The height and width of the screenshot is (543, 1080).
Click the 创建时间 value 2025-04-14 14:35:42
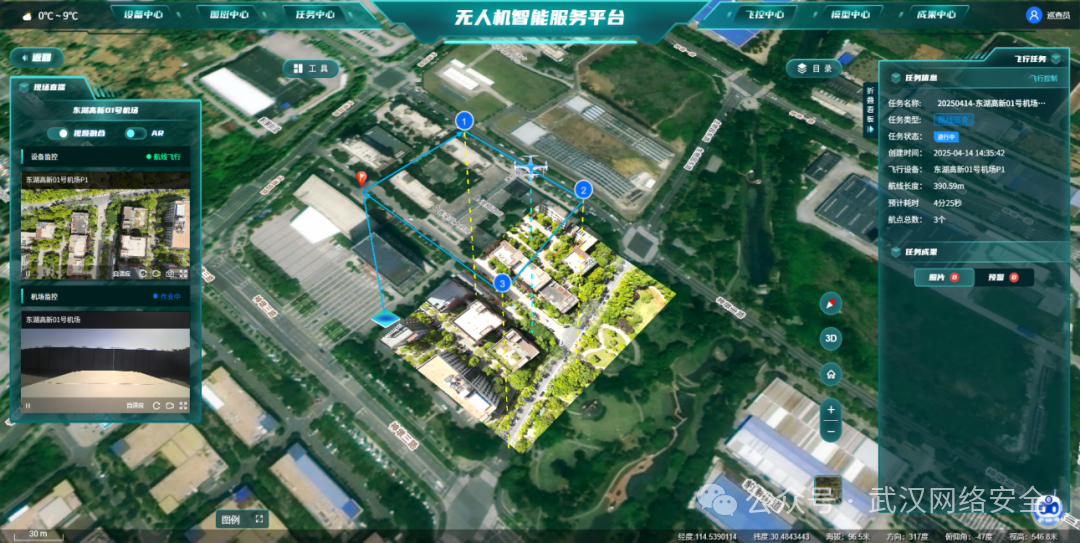pyautogui.click(x=968, y=153)
